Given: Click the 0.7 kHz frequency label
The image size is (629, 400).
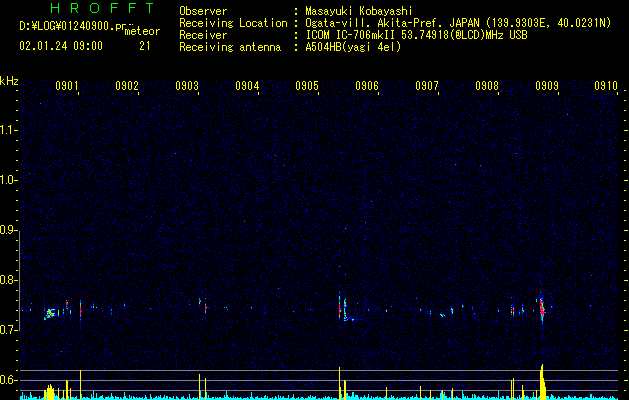Looking at the screenshot, I should [x=8, y=330].
